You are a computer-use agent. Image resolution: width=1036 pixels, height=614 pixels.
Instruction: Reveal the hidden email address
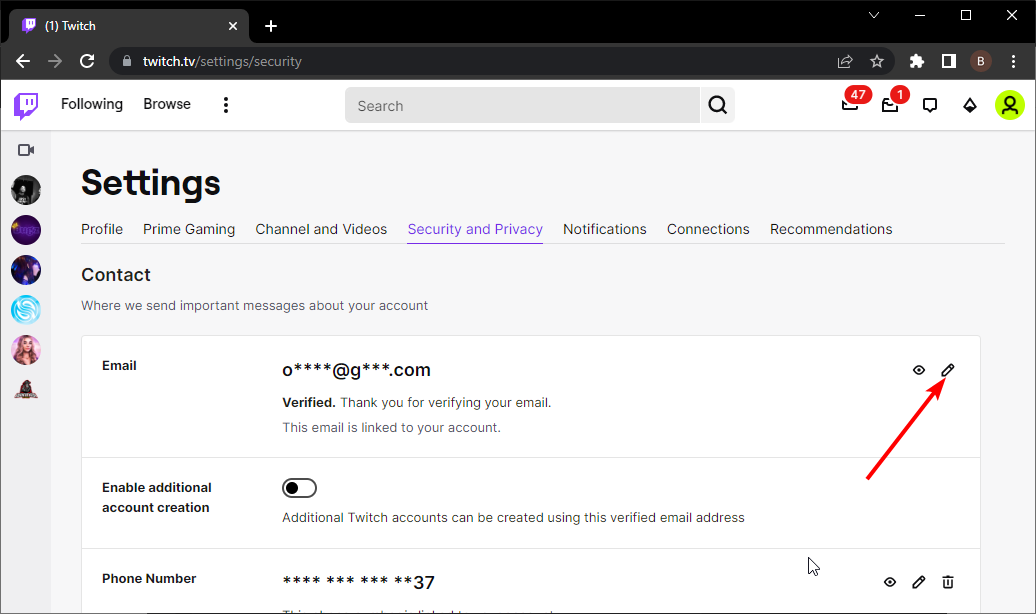coord(919,370)
